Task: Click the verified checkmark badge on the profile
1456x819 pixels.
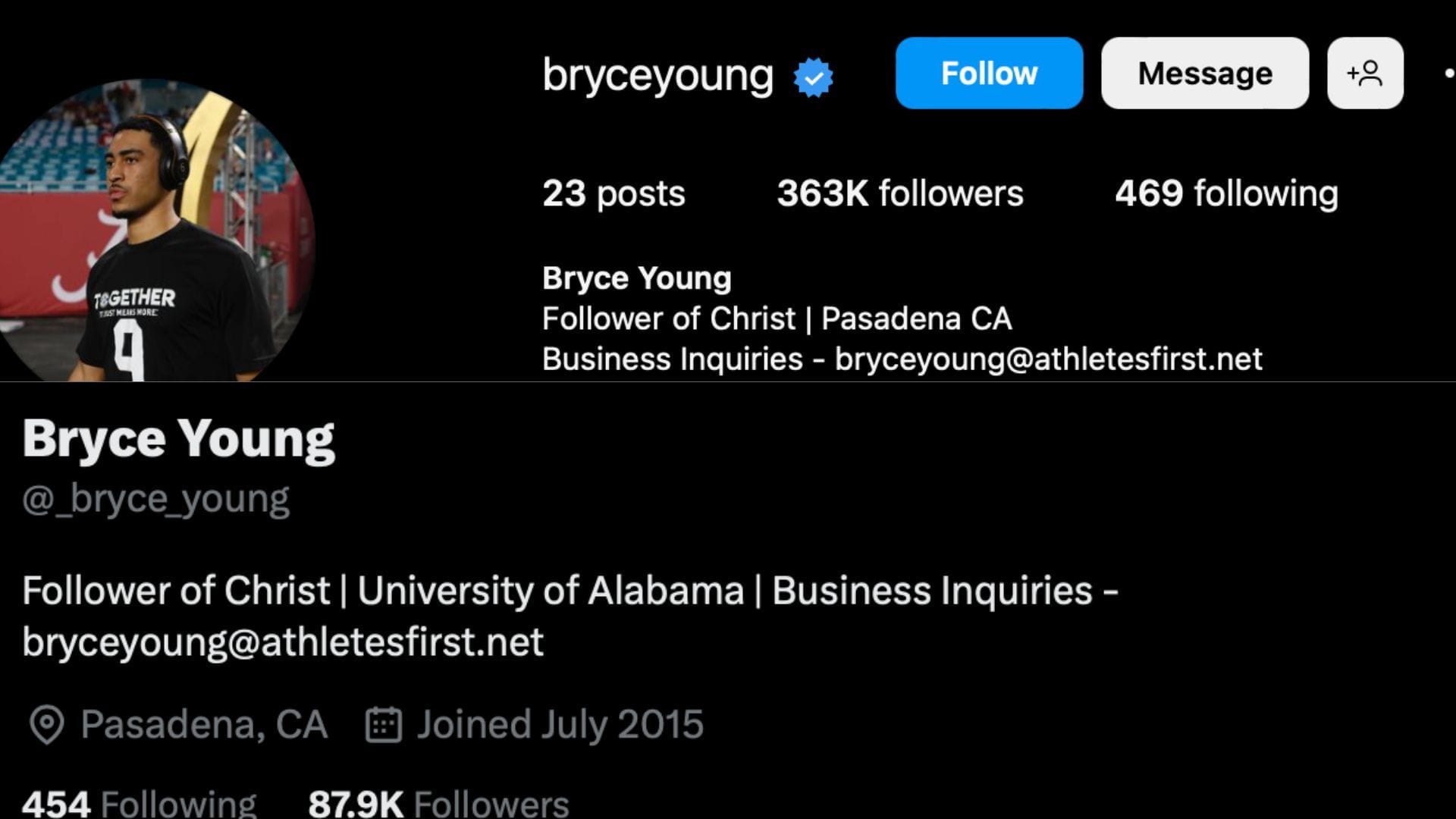Action: (813, 74)
